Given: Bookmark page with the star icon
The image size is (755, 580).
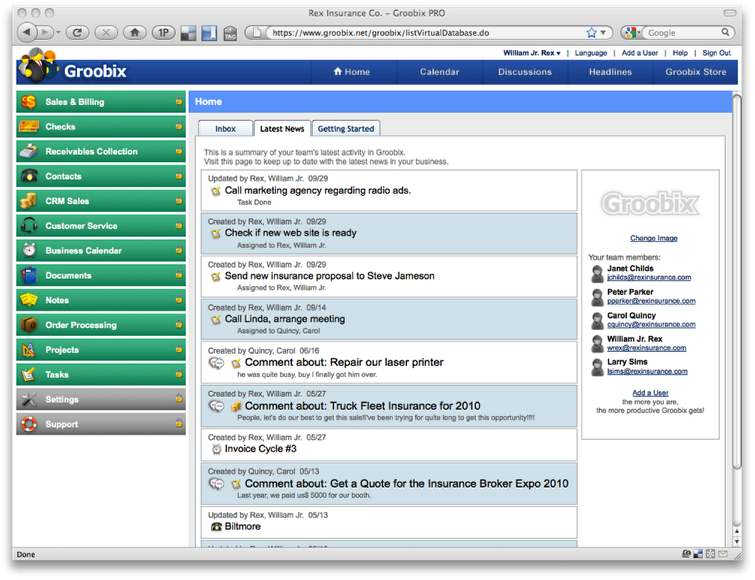Looking at the screenshot, I should click(591, 33).
